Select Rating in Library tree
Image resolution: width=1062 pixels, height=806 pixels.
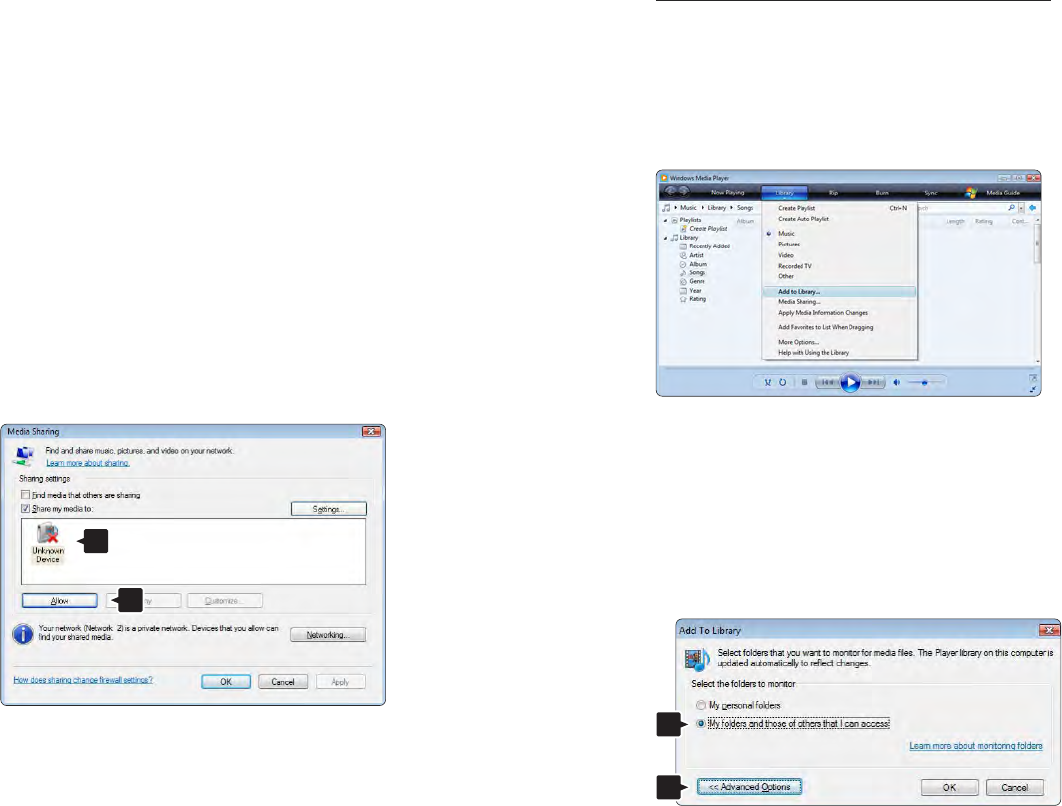coord(698,299)
